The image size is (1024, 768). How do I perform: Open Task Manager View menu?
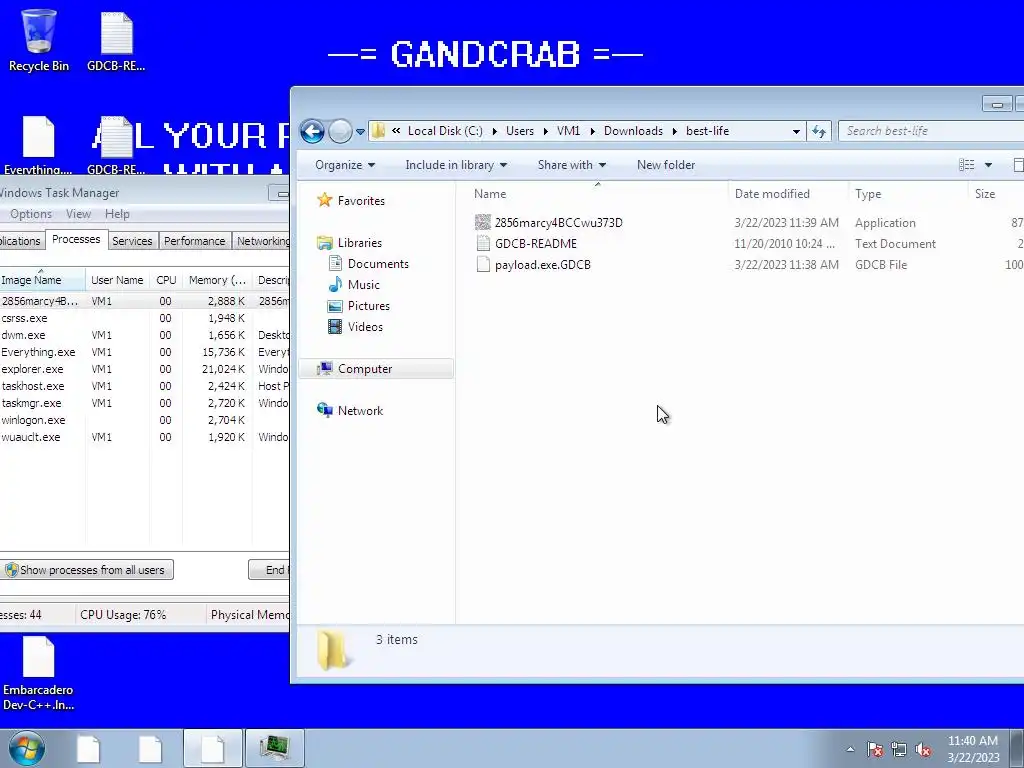(78, 214)
